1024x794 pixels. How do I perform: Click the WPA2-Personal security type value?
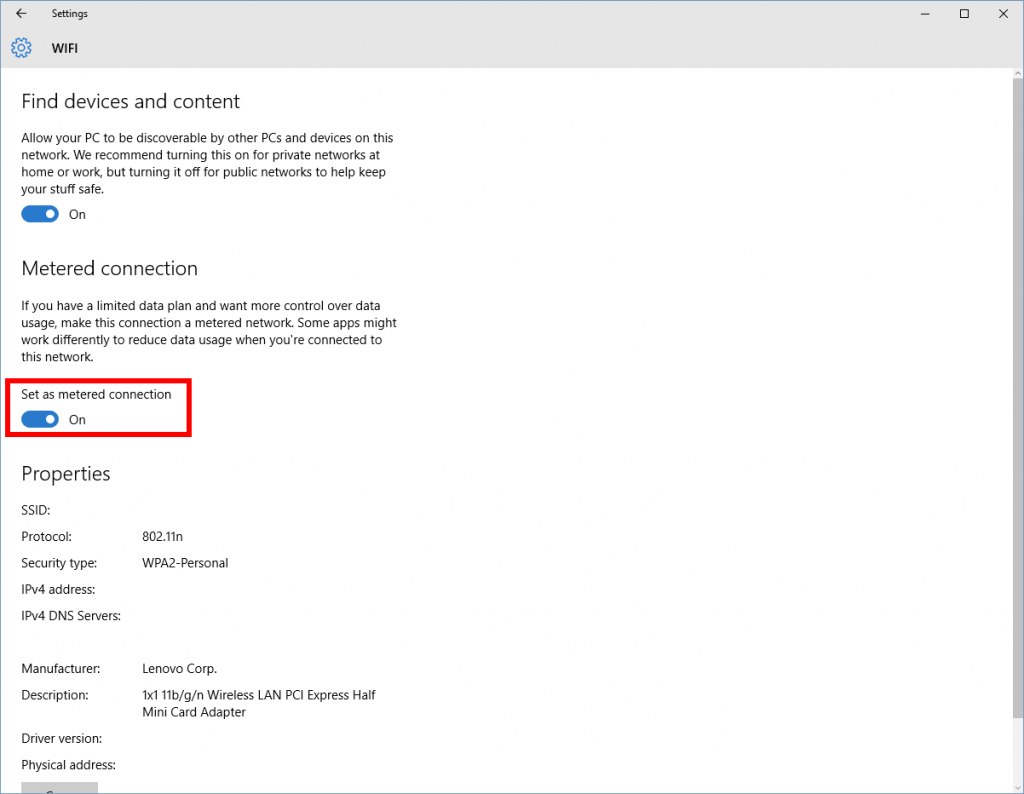(x=185, y=563)
